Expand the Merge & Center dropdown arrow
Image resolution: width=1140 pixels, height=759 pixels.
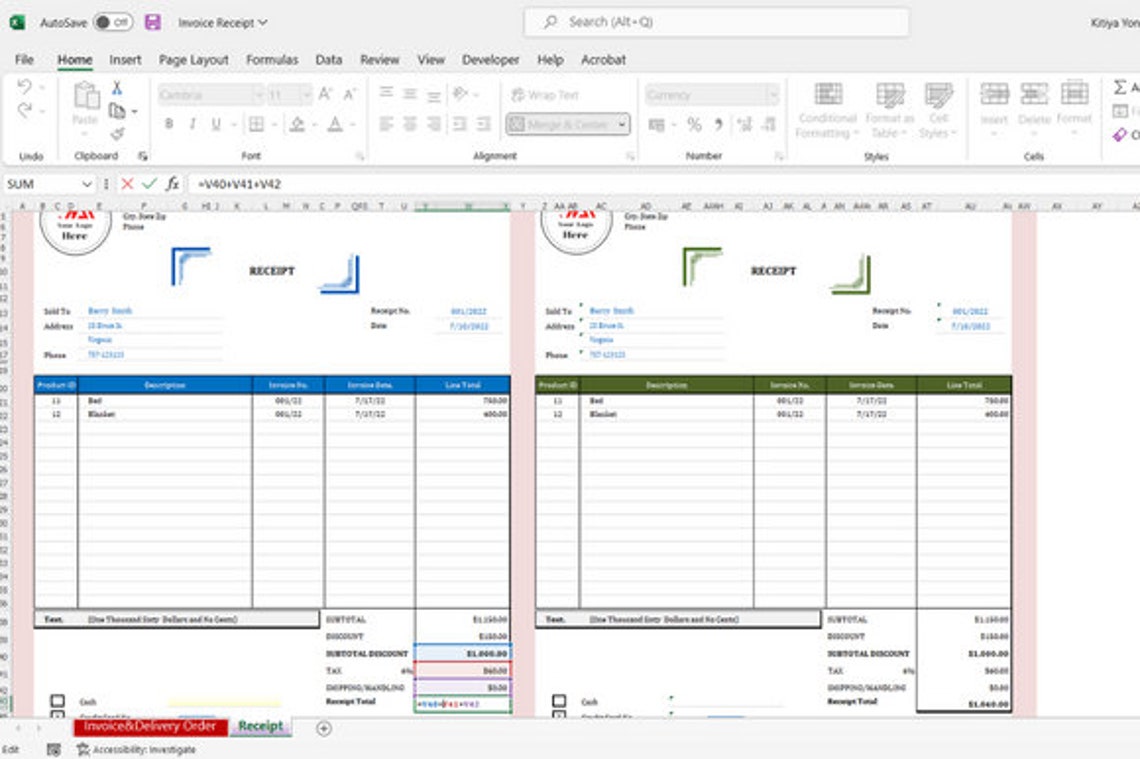tap(622, 125)
